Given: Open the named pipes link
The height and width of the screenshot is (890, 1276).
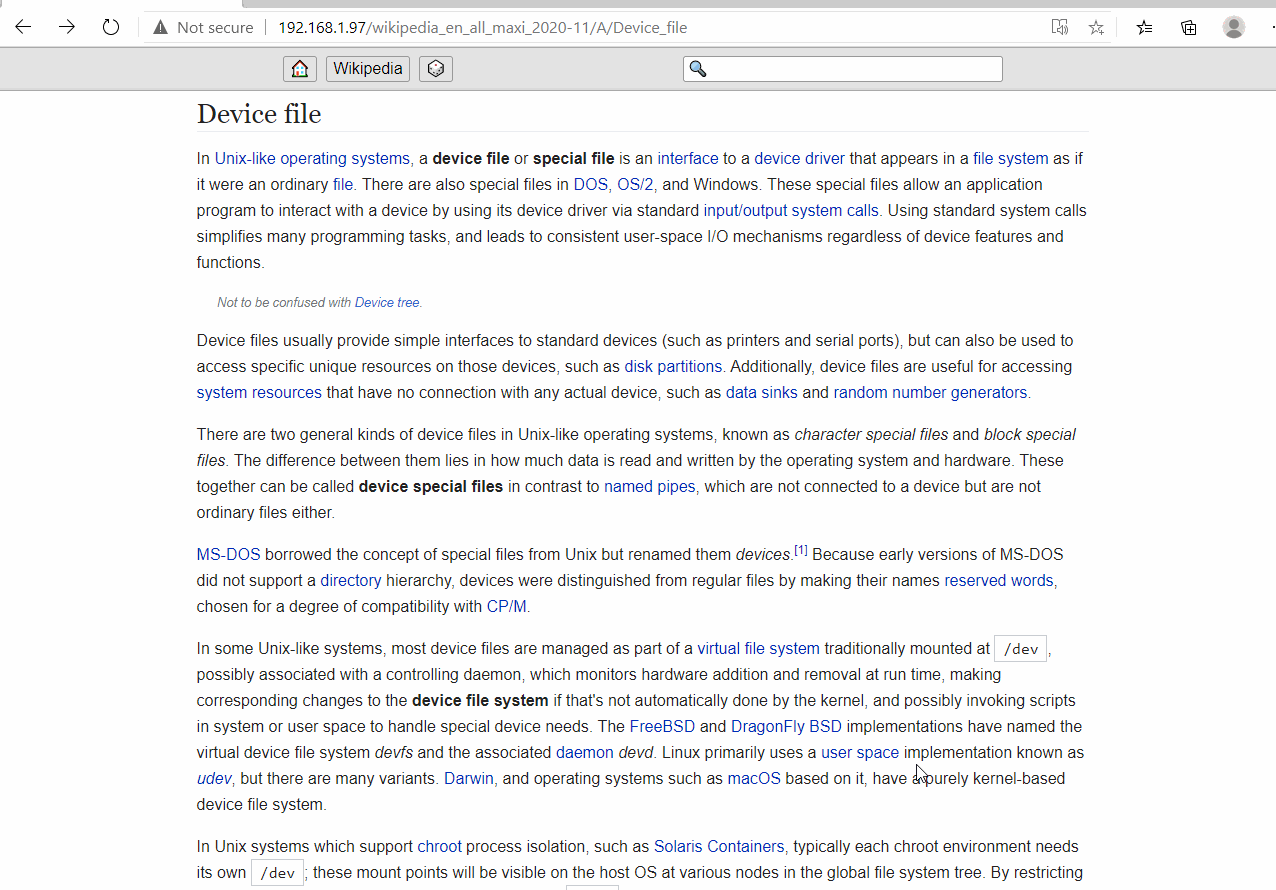Looking at the screenshot, I should (x=650, y=486).
